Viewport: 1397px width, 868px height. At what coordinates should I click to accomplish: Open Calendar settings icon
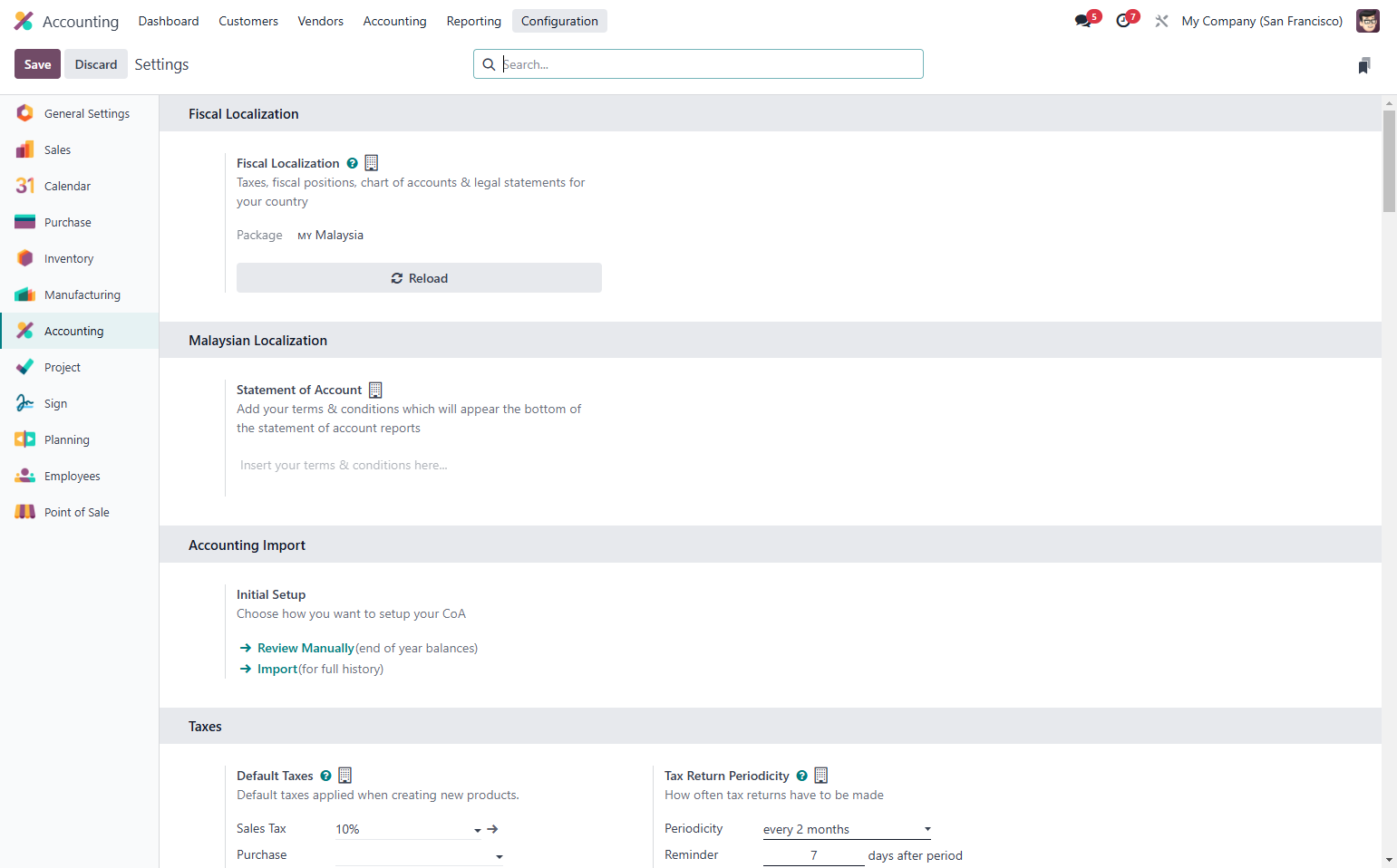pos(25,186)
